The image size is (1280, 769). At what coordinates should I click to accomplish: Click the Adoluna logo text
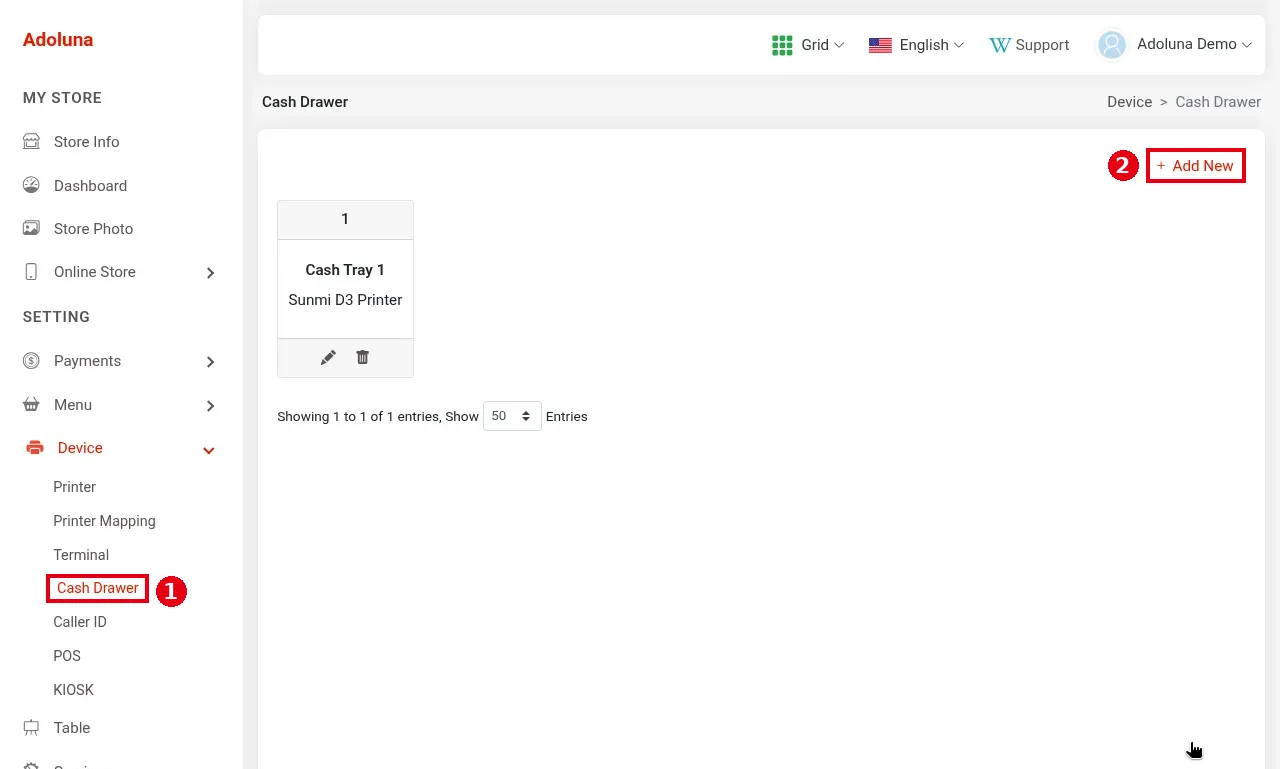pyautogui.click(x=58, y=40)
